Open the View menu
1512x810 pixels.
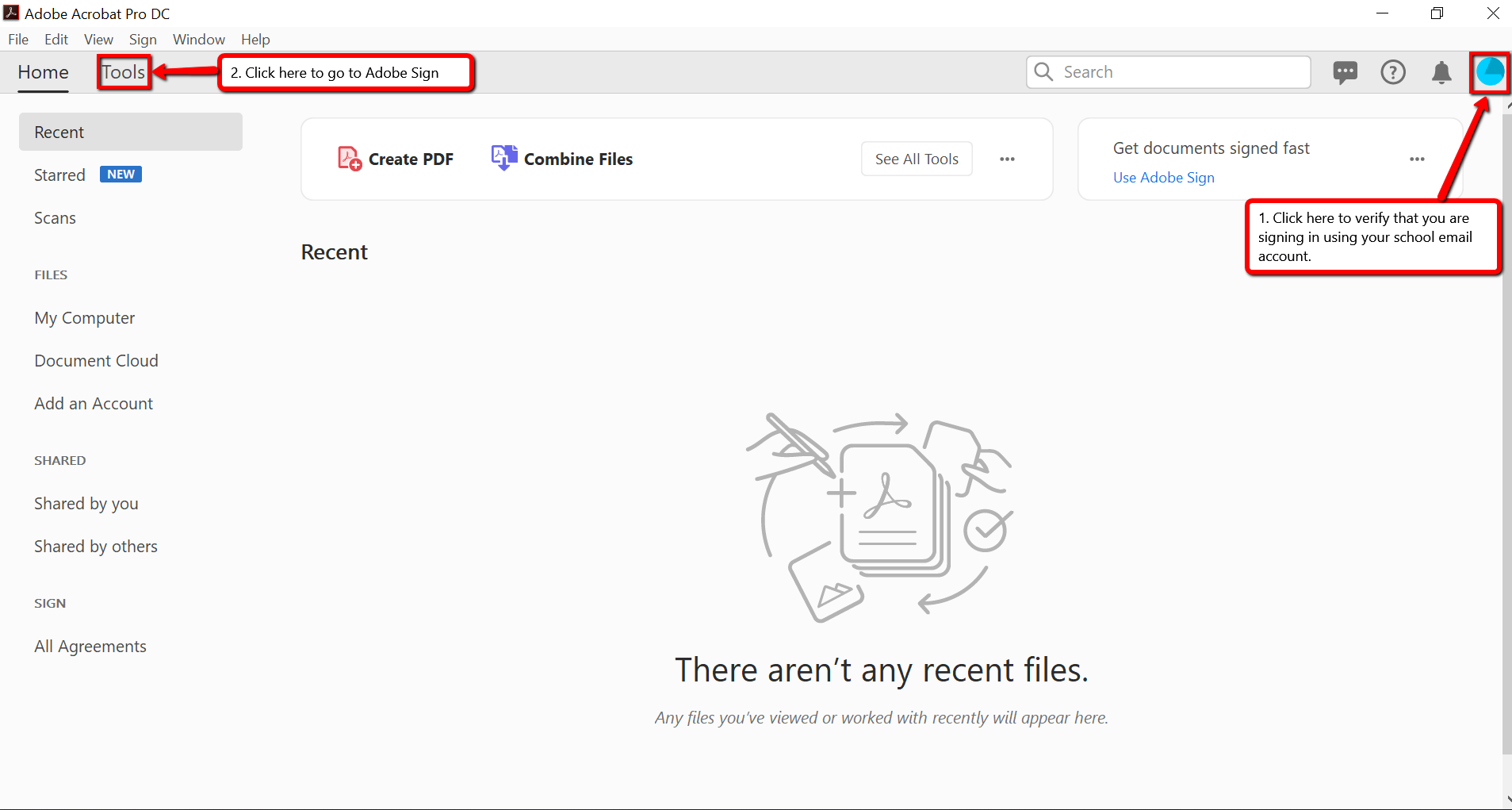[98, 40]
